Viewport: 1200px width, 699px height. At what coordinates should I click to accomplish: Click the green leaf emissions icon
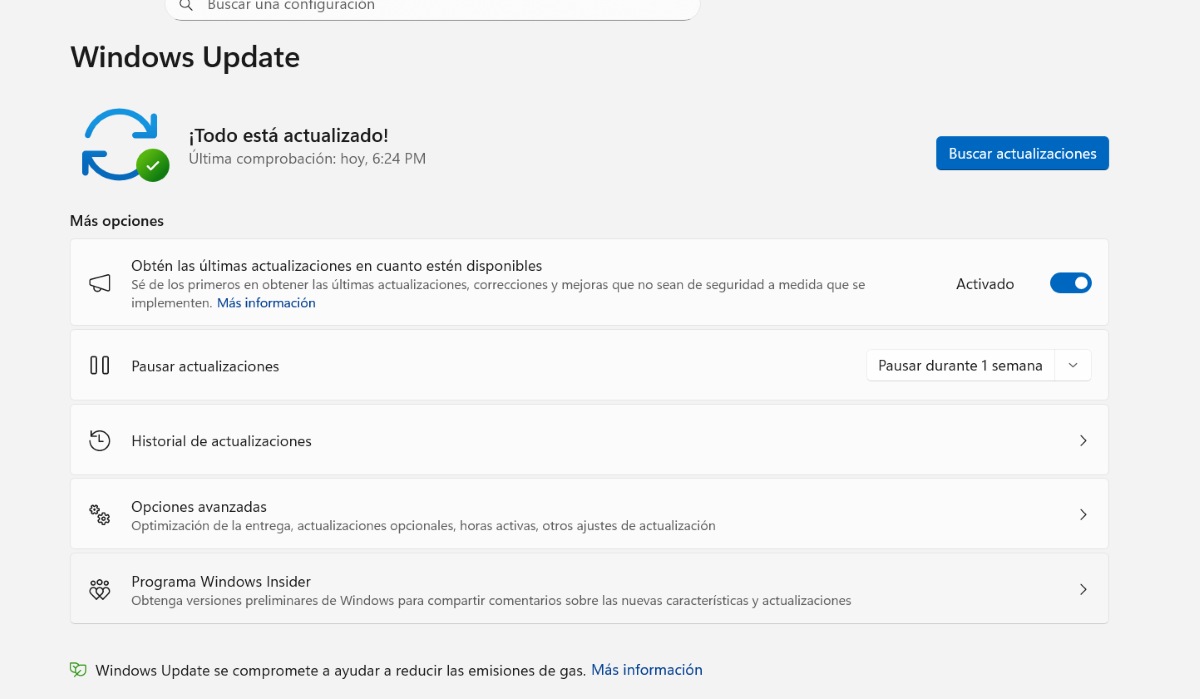pyautogui.click(x=78, y=670)
